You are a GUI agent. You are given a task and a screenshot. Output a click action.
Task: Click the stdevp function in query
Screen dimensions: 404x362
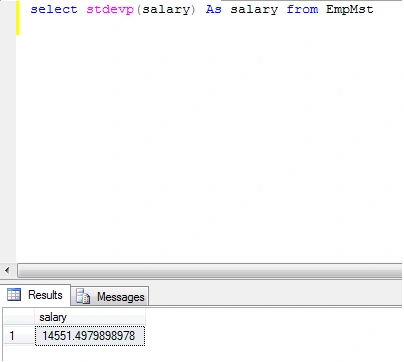point(110,10)
